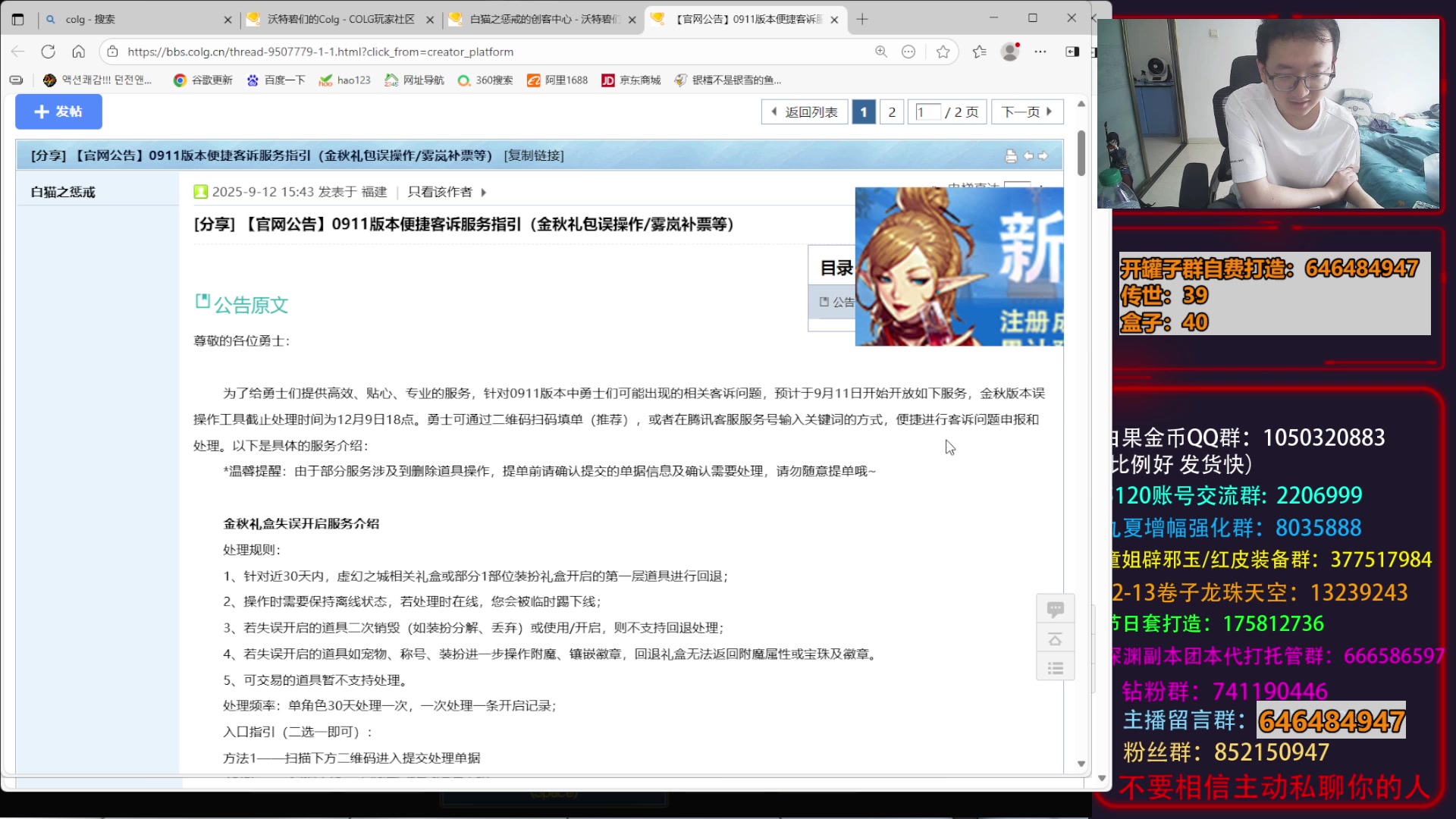
Task: Switch to the 'colg - 搜索' tab
Action: [x=135, y=20]
